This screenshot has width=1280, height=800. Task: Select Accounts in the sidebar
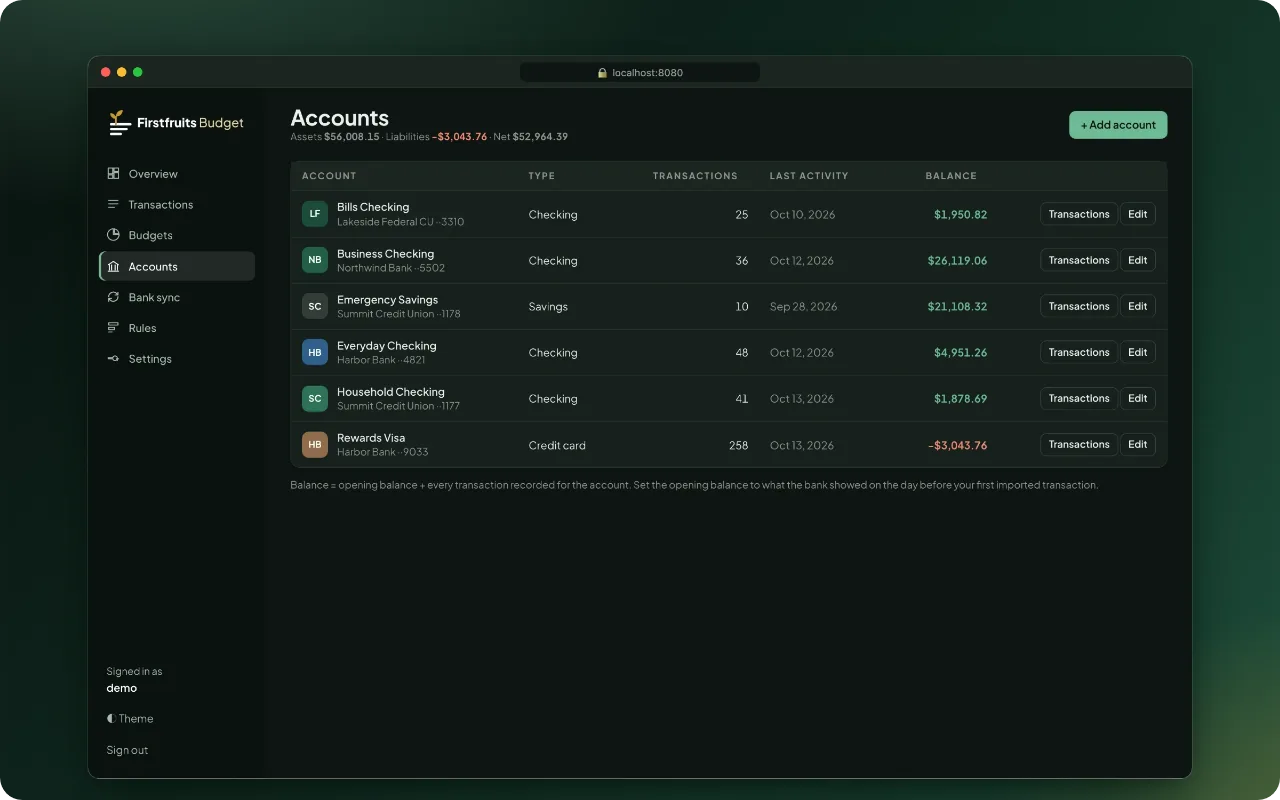(177, 266)
